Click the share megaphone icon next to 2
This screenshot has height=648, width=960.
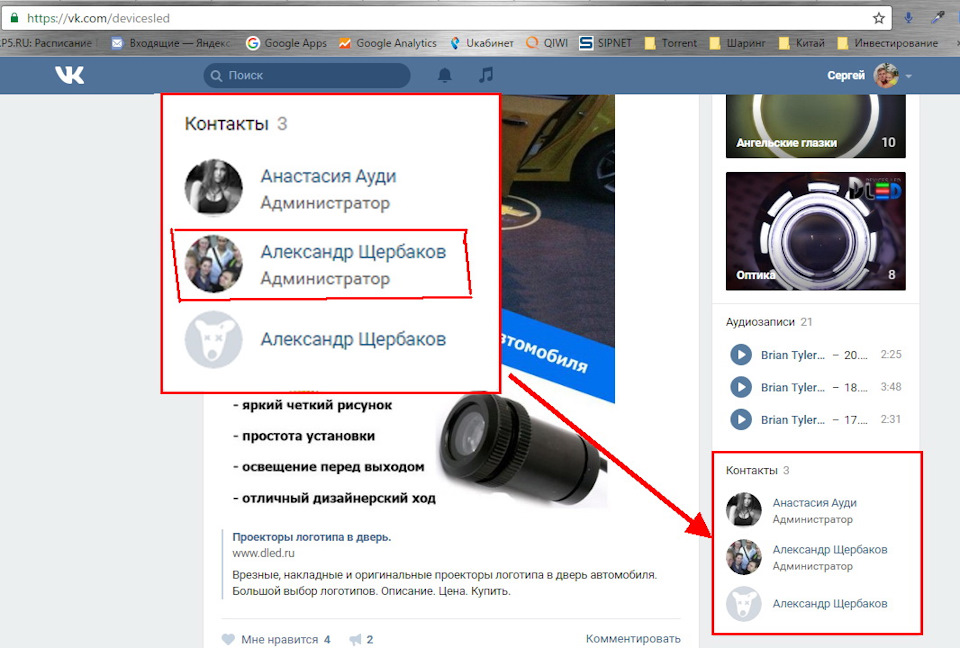point(354,639)
